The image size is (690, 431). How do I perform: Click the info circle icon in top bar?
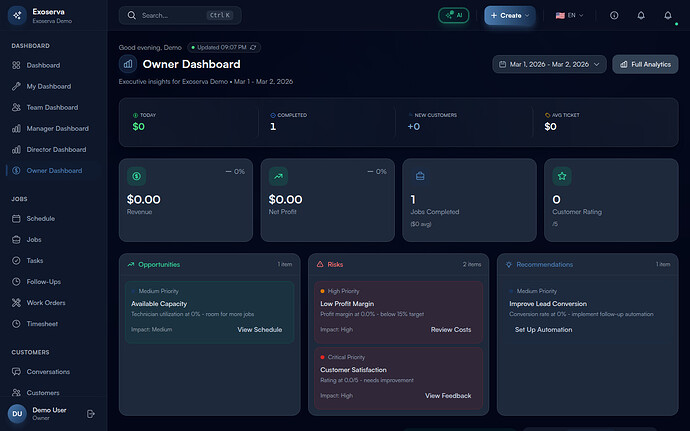[x=614, y=16]
